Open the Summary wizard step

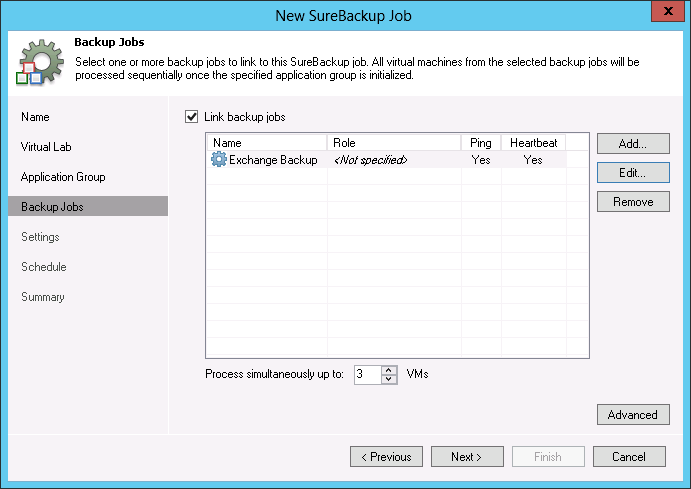tap(43, 297)
